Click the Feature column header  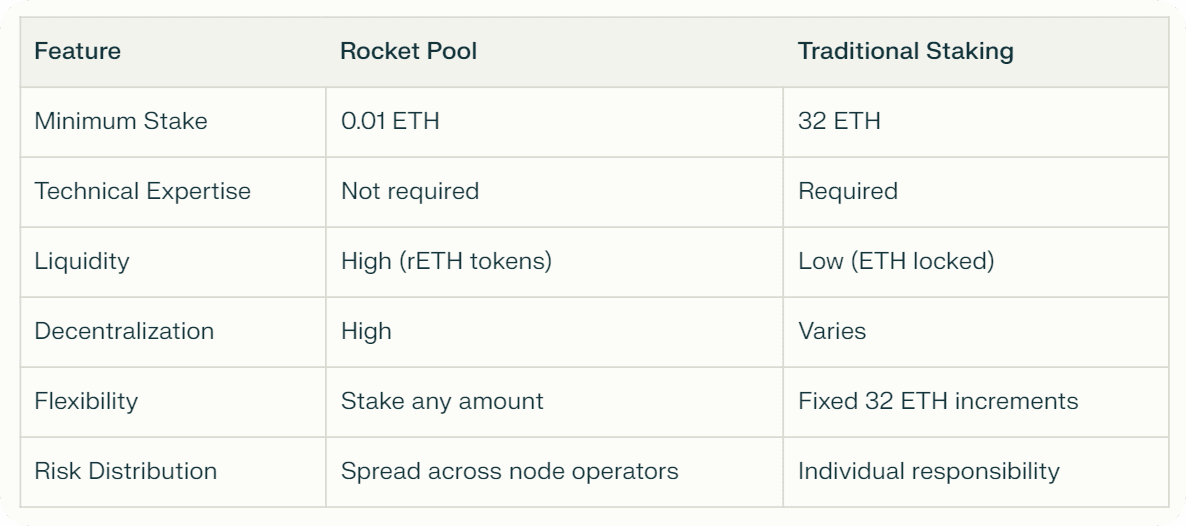pos(77,51)
